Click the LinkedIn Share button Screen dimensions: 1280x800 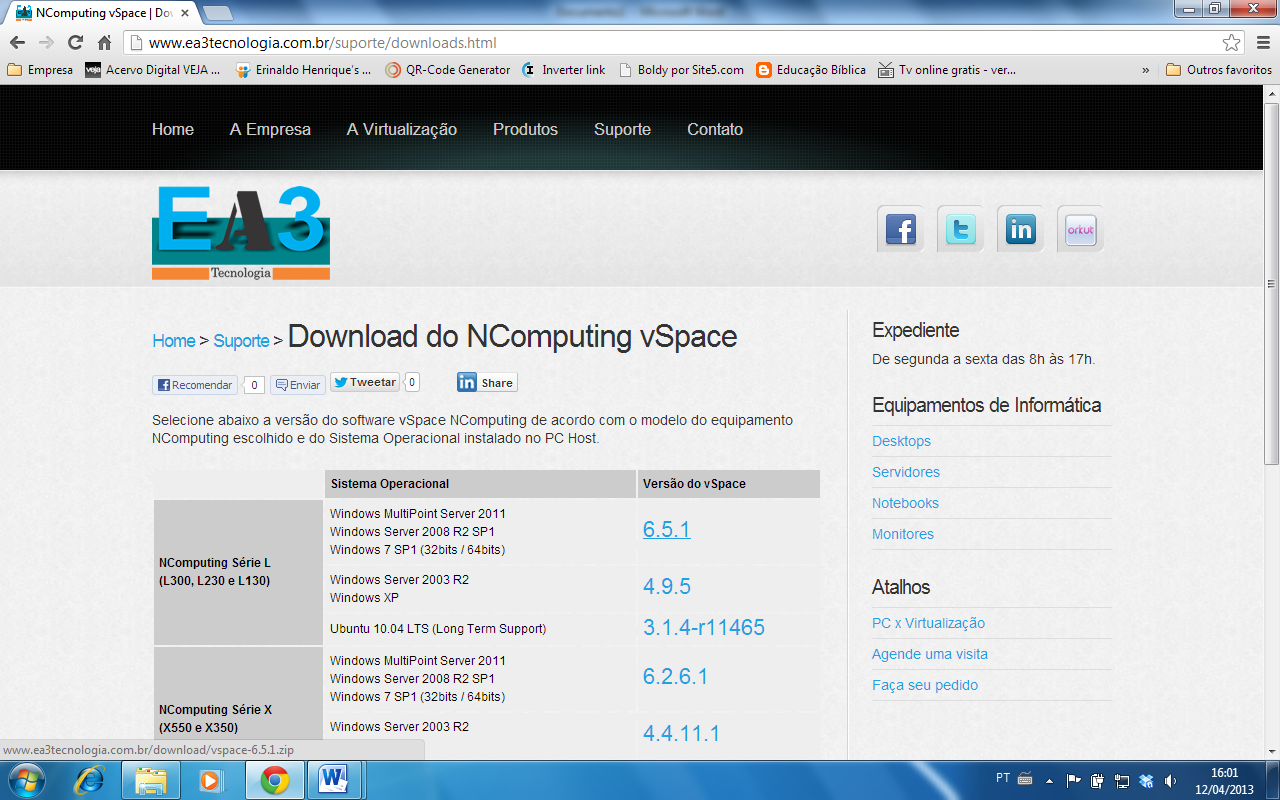tap(487, 382)
